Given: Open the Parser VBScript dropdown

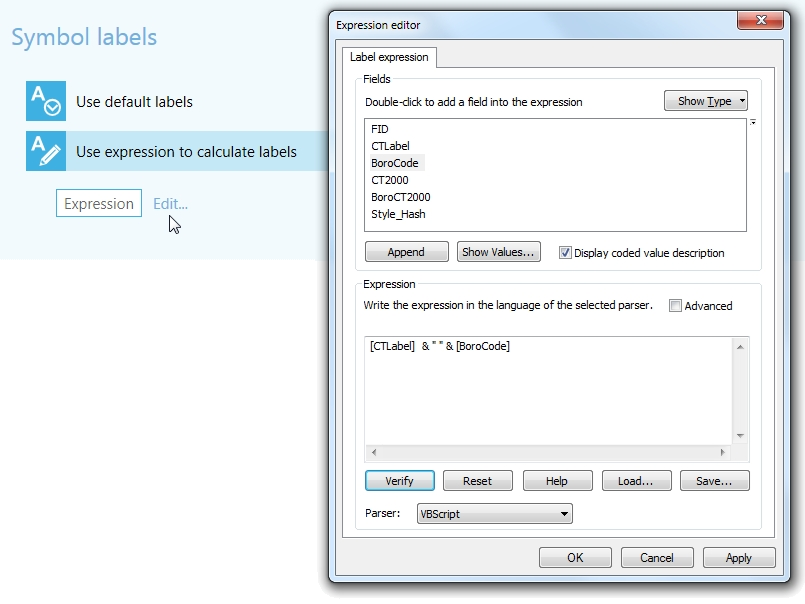Looking at the screenshot, I should point(495,514).
